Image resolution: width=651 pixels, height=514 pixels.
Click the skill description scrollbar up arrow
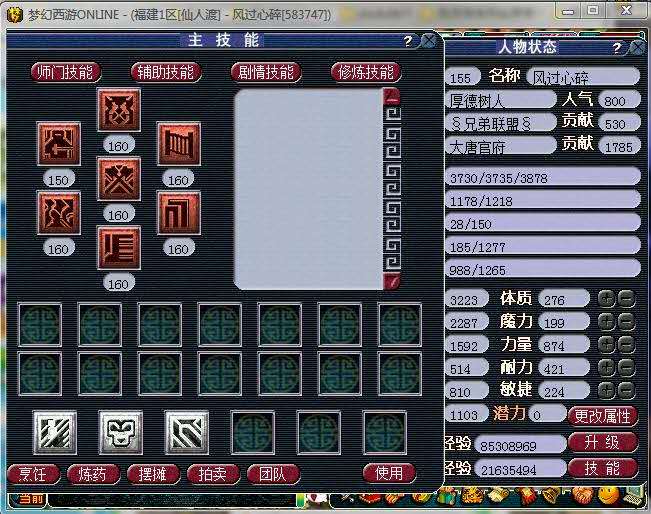click(x=392, y=96)
